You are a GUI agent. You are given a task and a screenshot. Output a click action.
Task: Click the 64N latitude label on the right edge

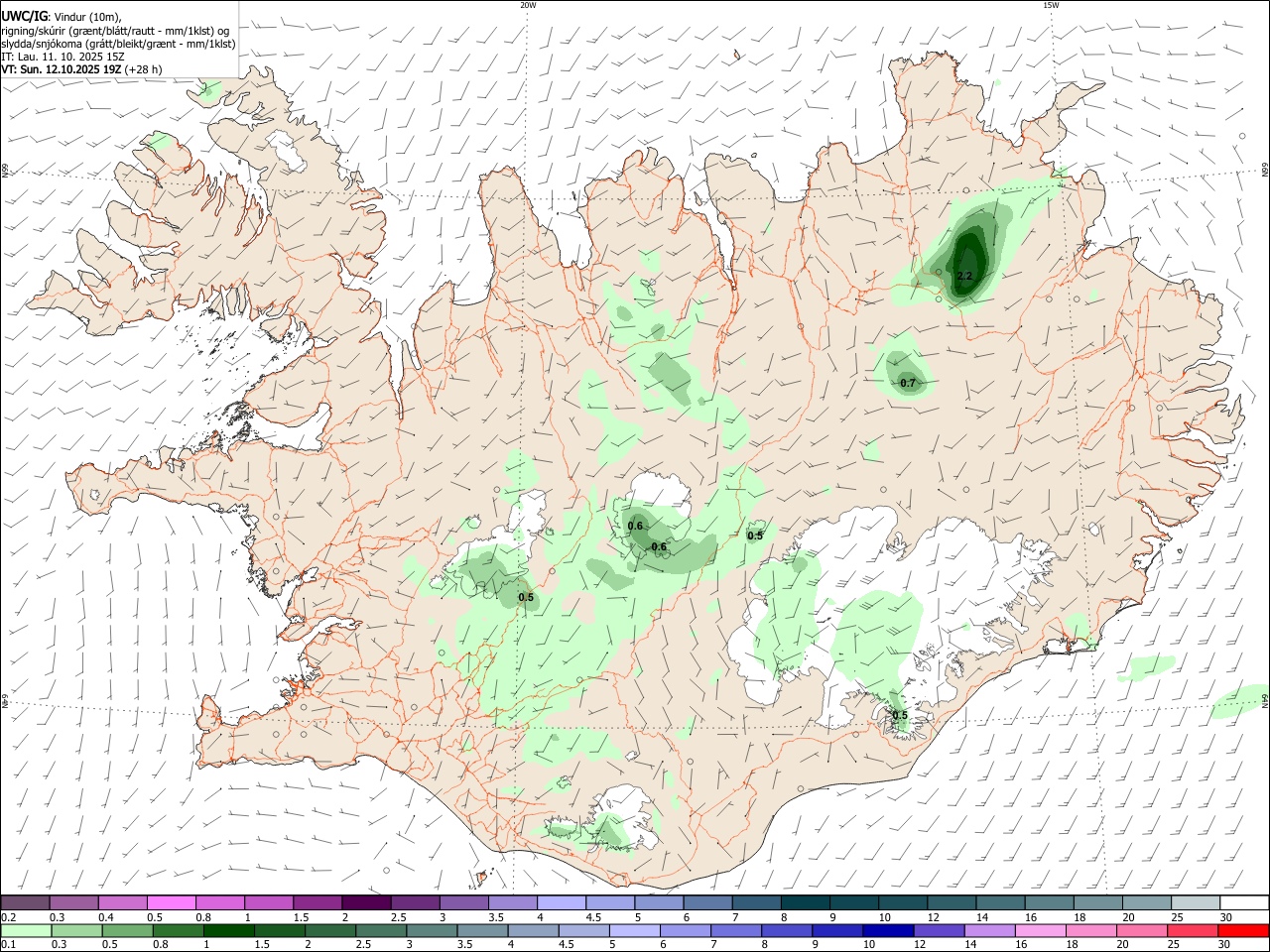coord(1265,700)
